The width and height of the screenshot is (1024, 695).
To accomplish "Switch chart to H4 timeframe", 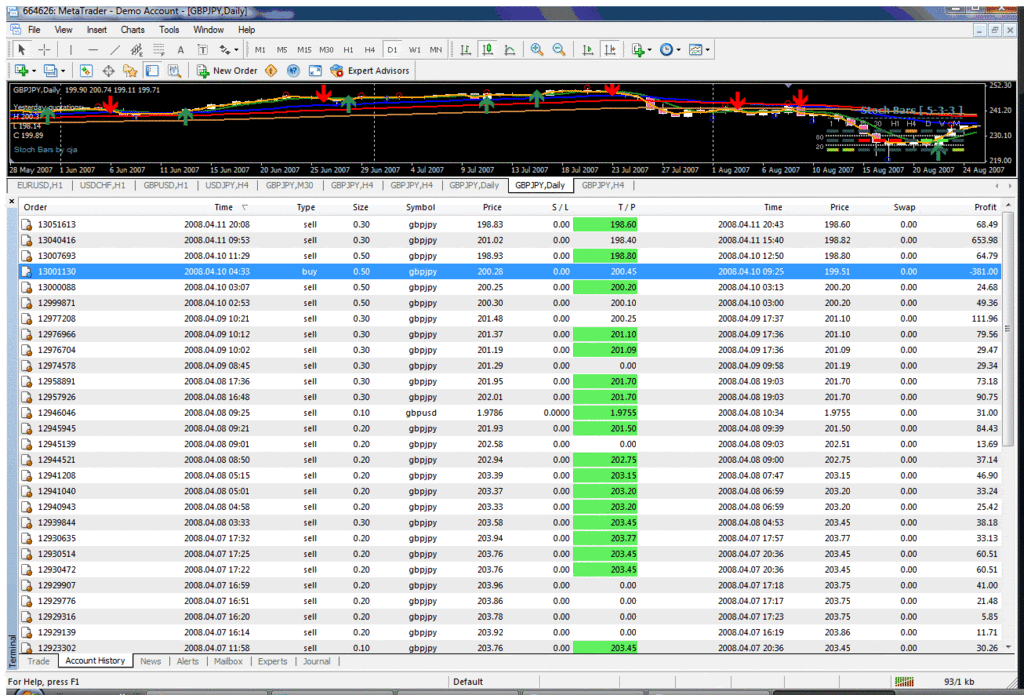I will [x=370, y=50].
